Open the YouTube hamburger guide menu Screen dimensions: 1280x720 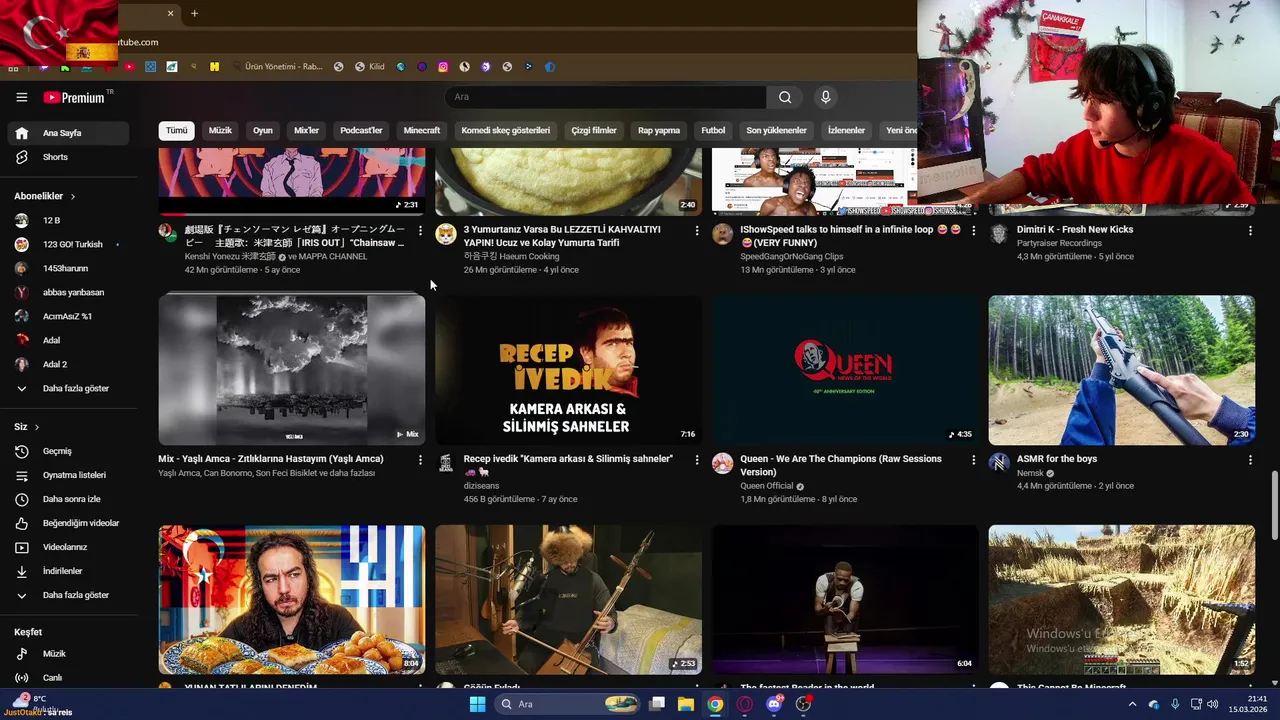coord(21,97)
